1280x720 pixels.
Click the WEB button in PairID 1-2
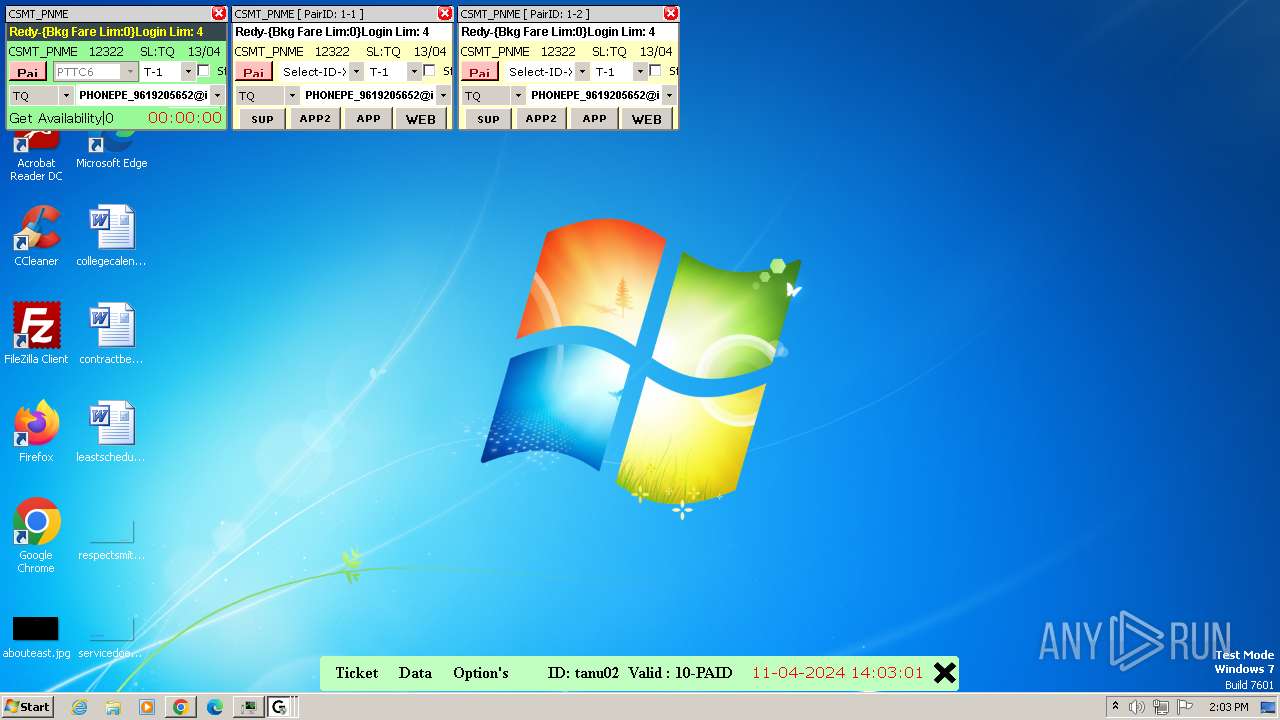click(x=647, y=118)
